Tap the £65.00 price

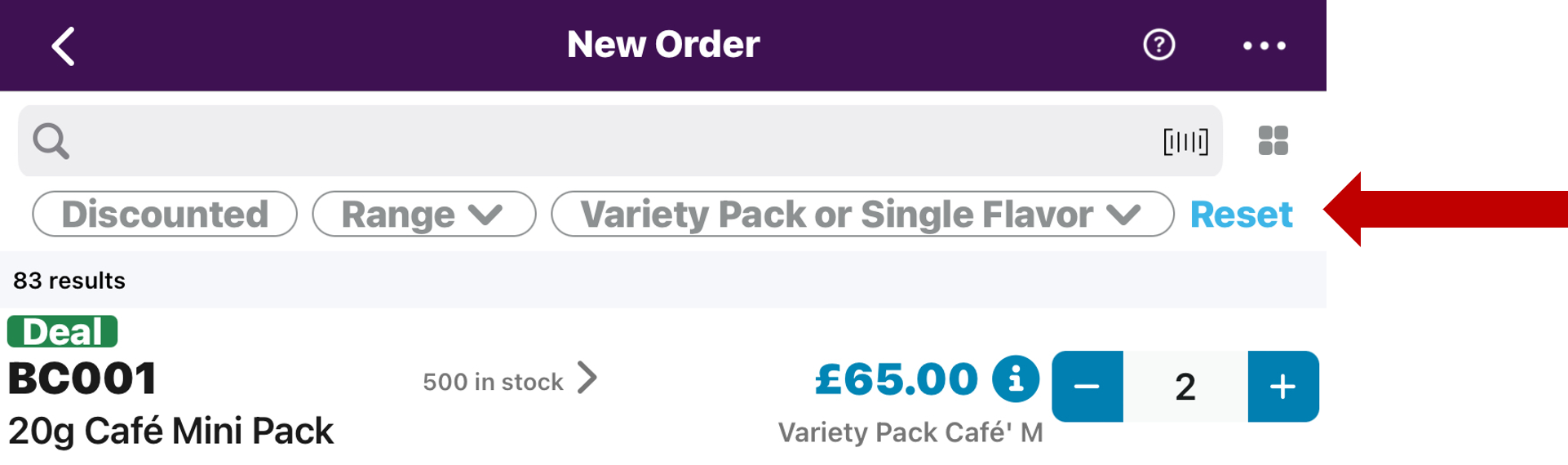[896, 379]
